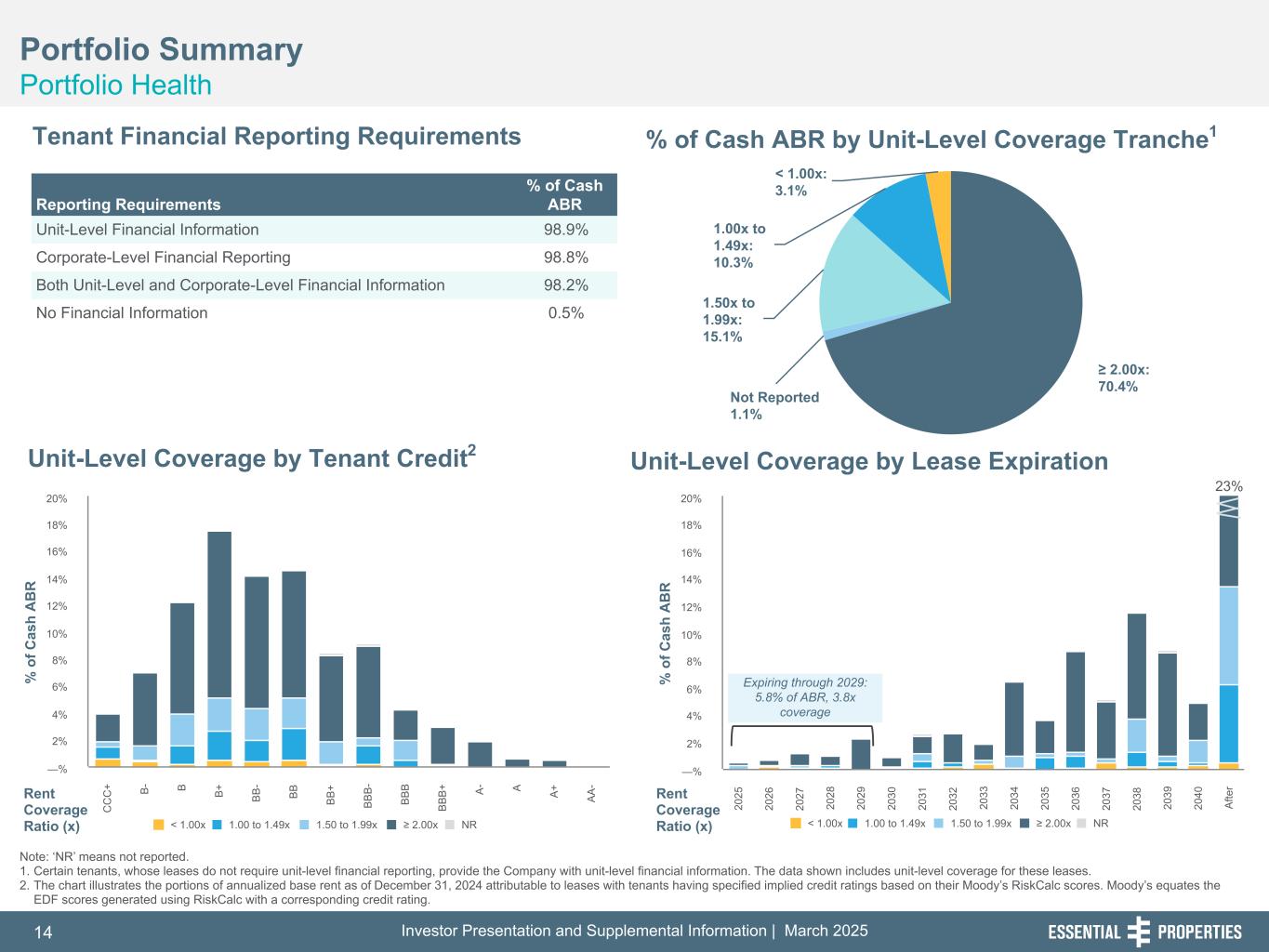Click the 'Not Reported 1.1%' pie label

773,405
